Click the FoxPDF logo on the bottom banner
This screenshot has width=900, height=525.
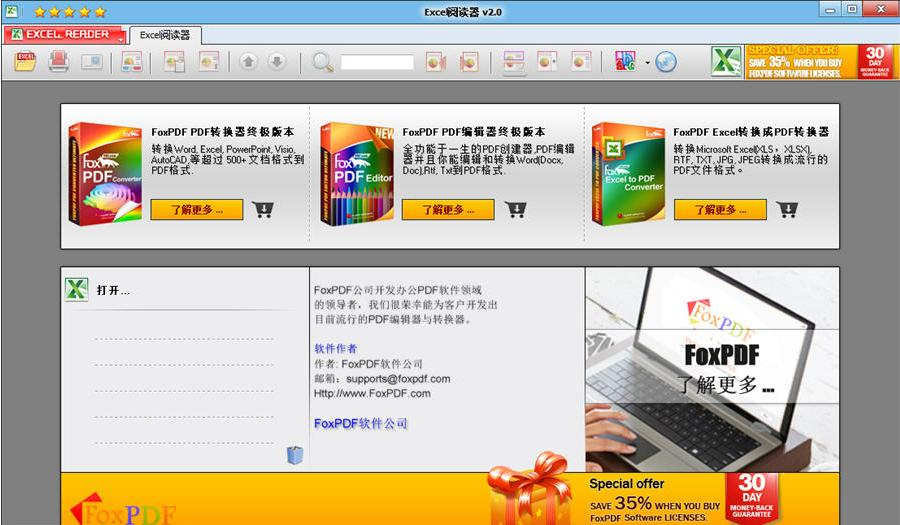pos(123,510)
